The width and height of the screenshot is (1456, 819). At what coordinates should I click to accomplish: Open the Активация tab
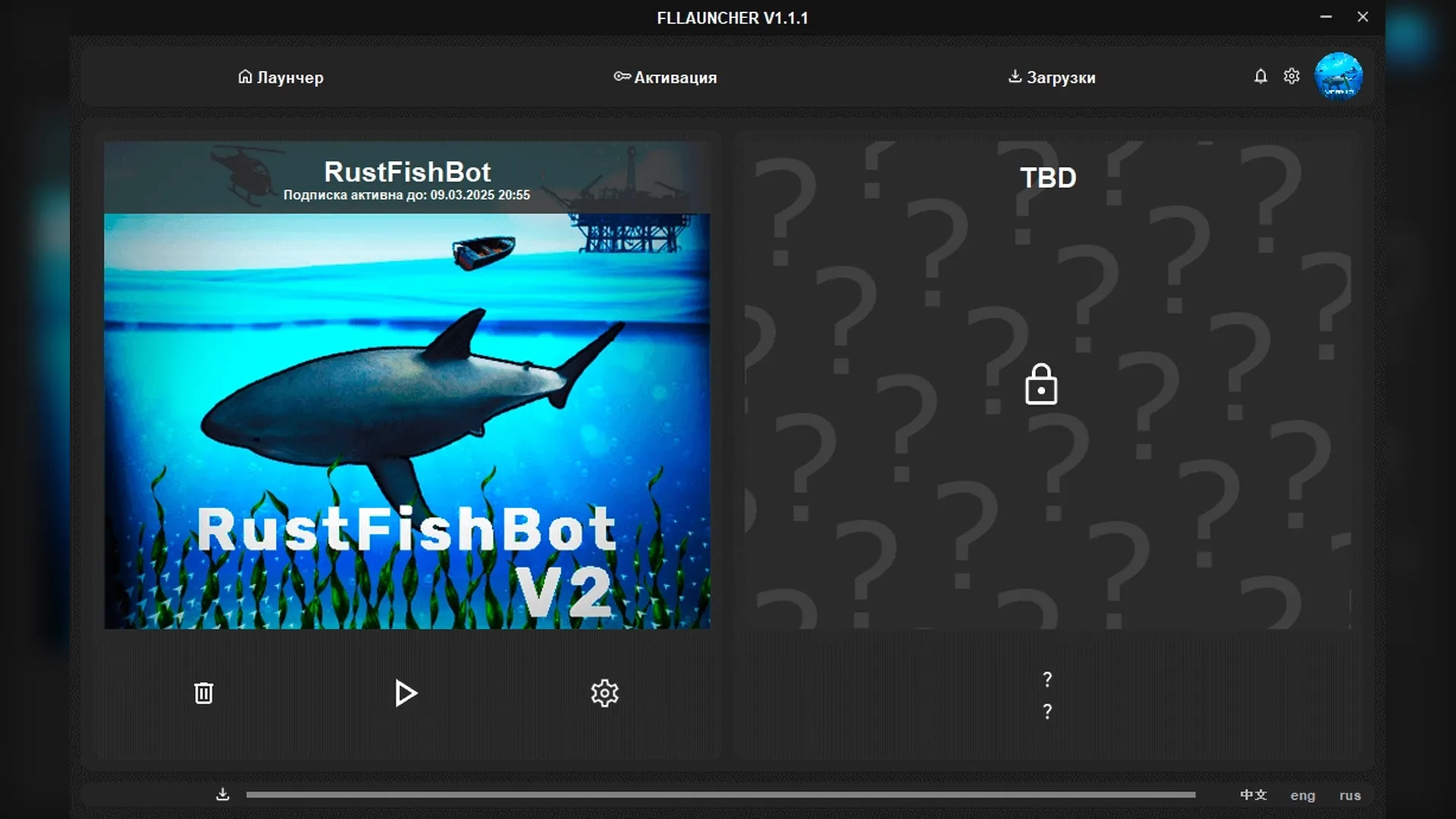665,77
